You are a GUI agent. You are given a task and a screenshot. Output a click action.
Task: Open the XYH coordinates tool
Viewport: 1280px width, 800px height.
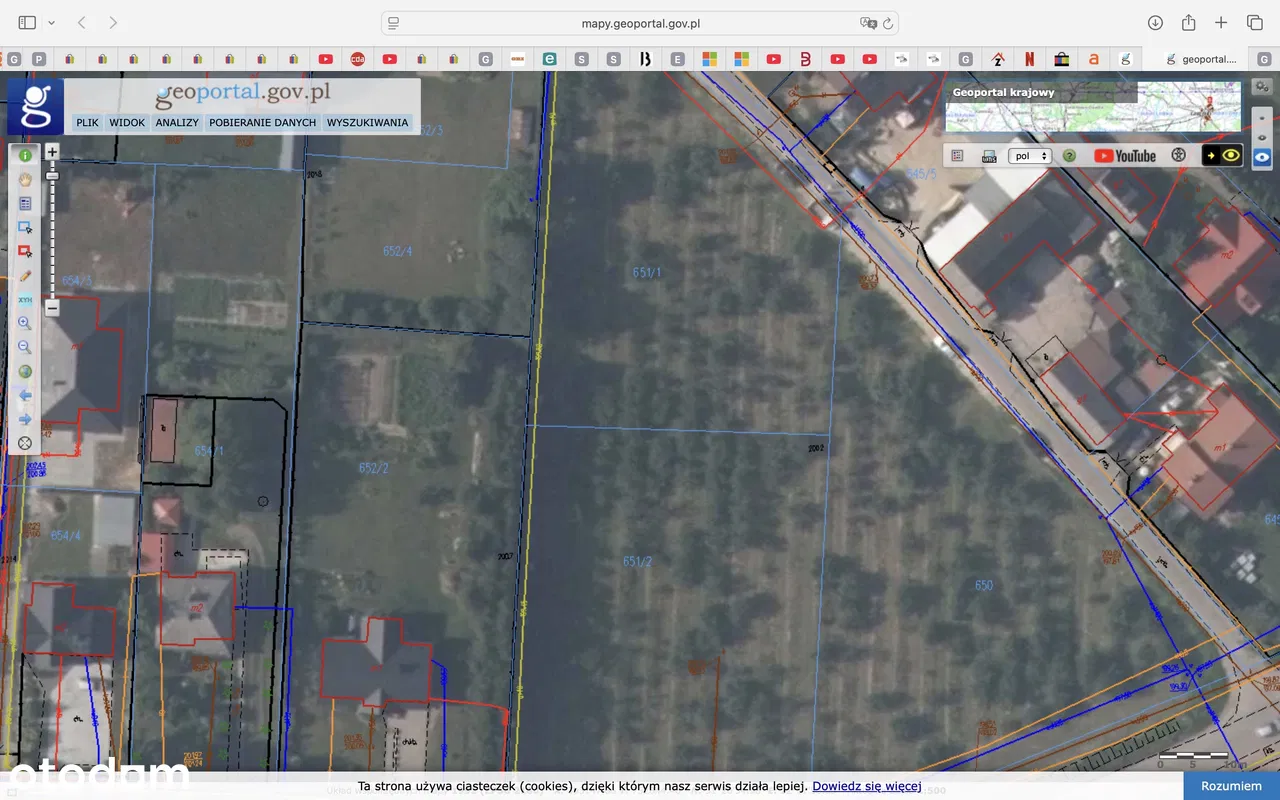25,299
